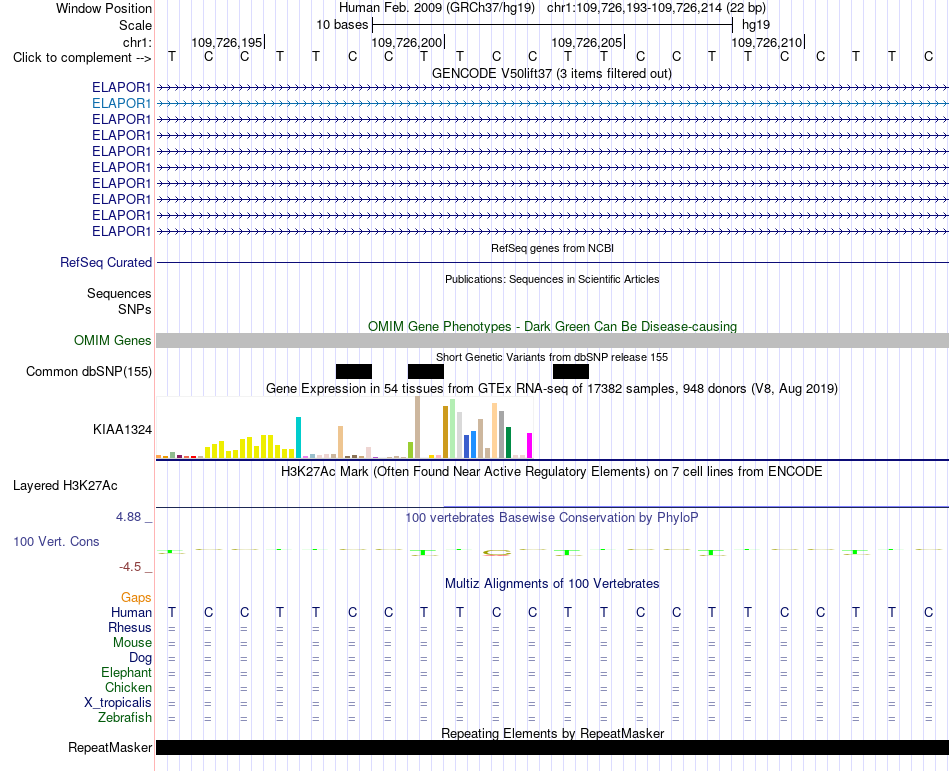
Task: Click the 109,726,200 position marker
Action: pyautogui.click(x=407, y=42)
